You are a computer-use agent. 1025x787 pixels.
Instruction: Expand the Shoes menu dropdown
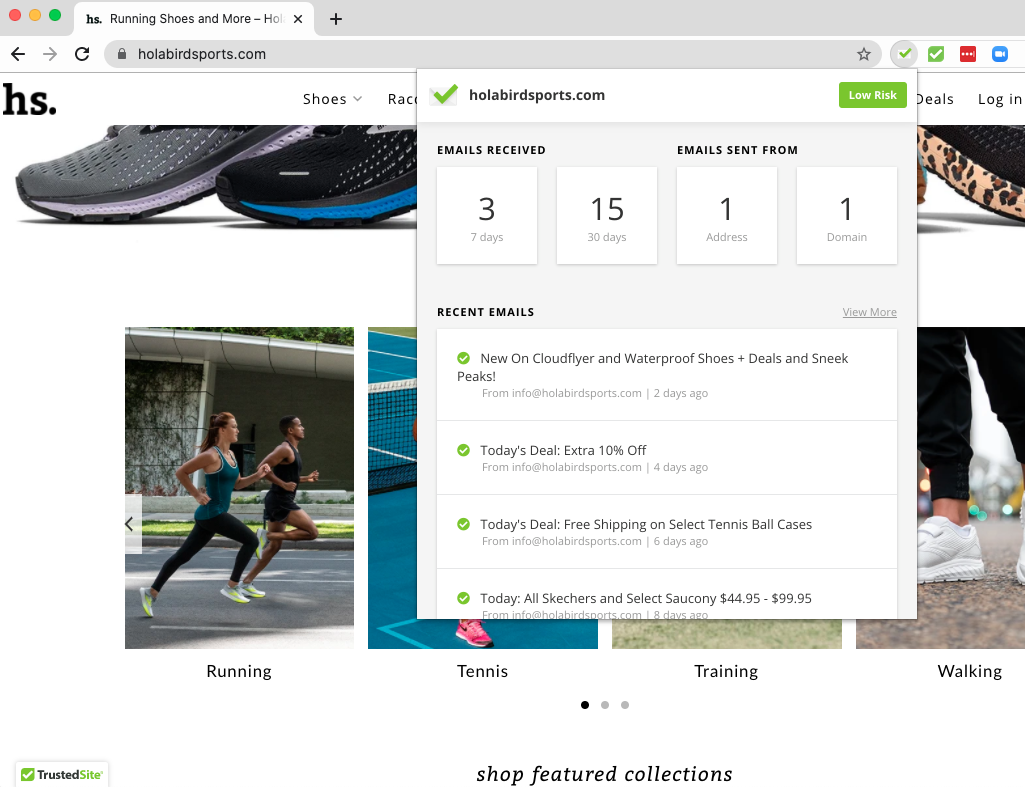(x=332, y=99)
